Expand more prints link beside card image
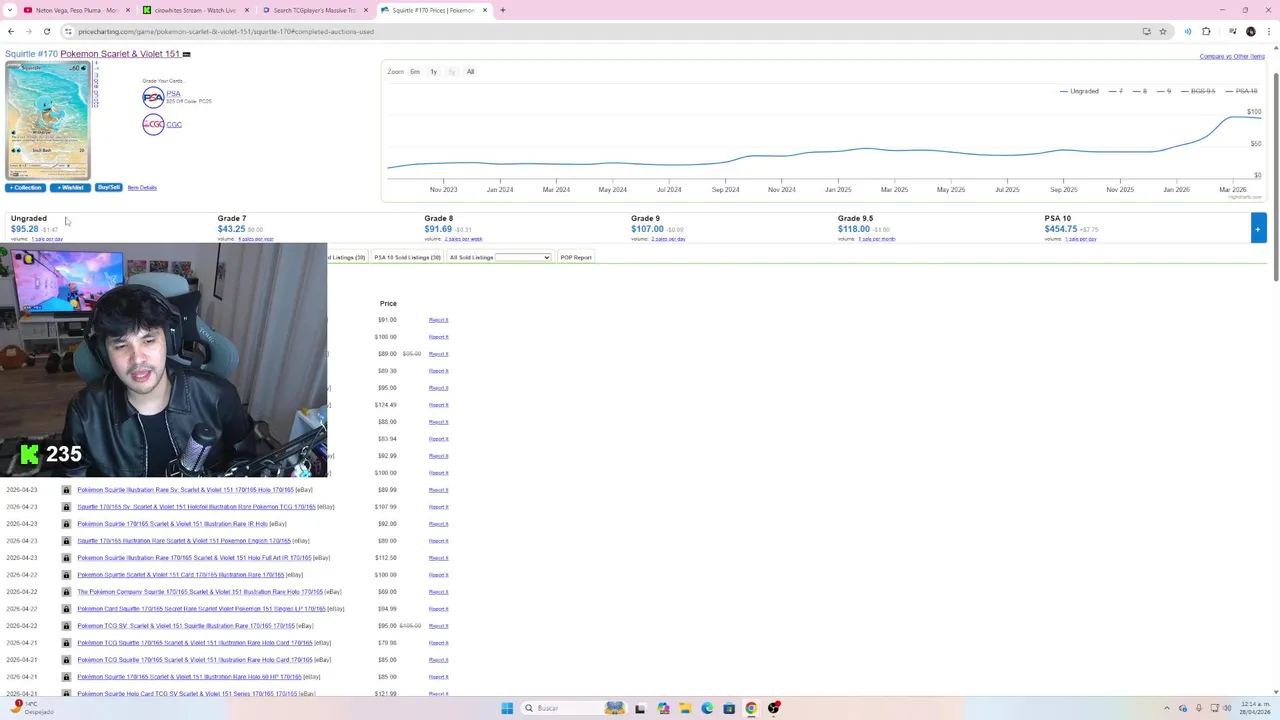Screen dimensions: 1280x720 96,85
